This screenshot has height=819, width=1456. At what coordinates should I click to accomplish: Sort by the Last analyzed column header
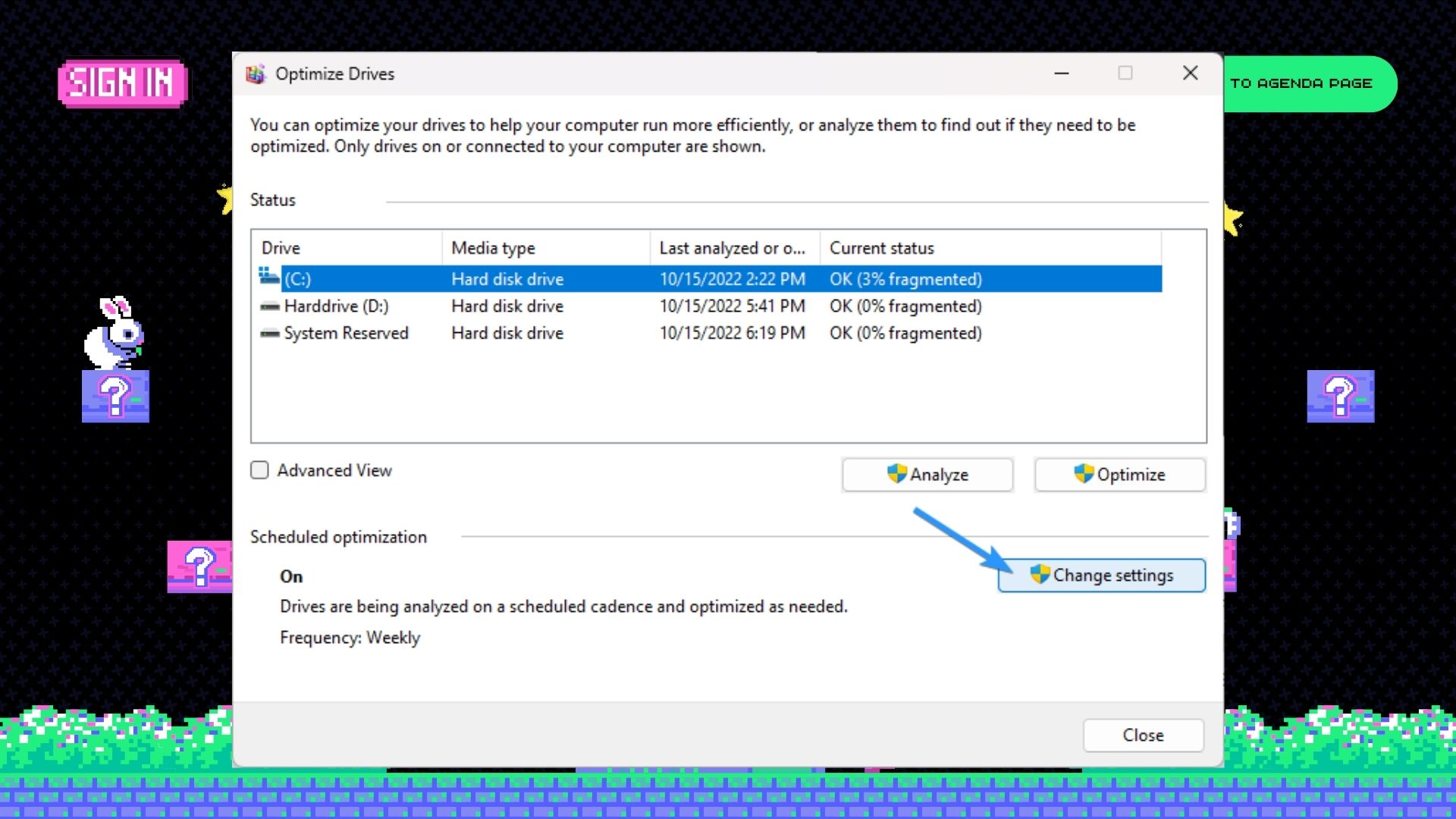point(735,248)
